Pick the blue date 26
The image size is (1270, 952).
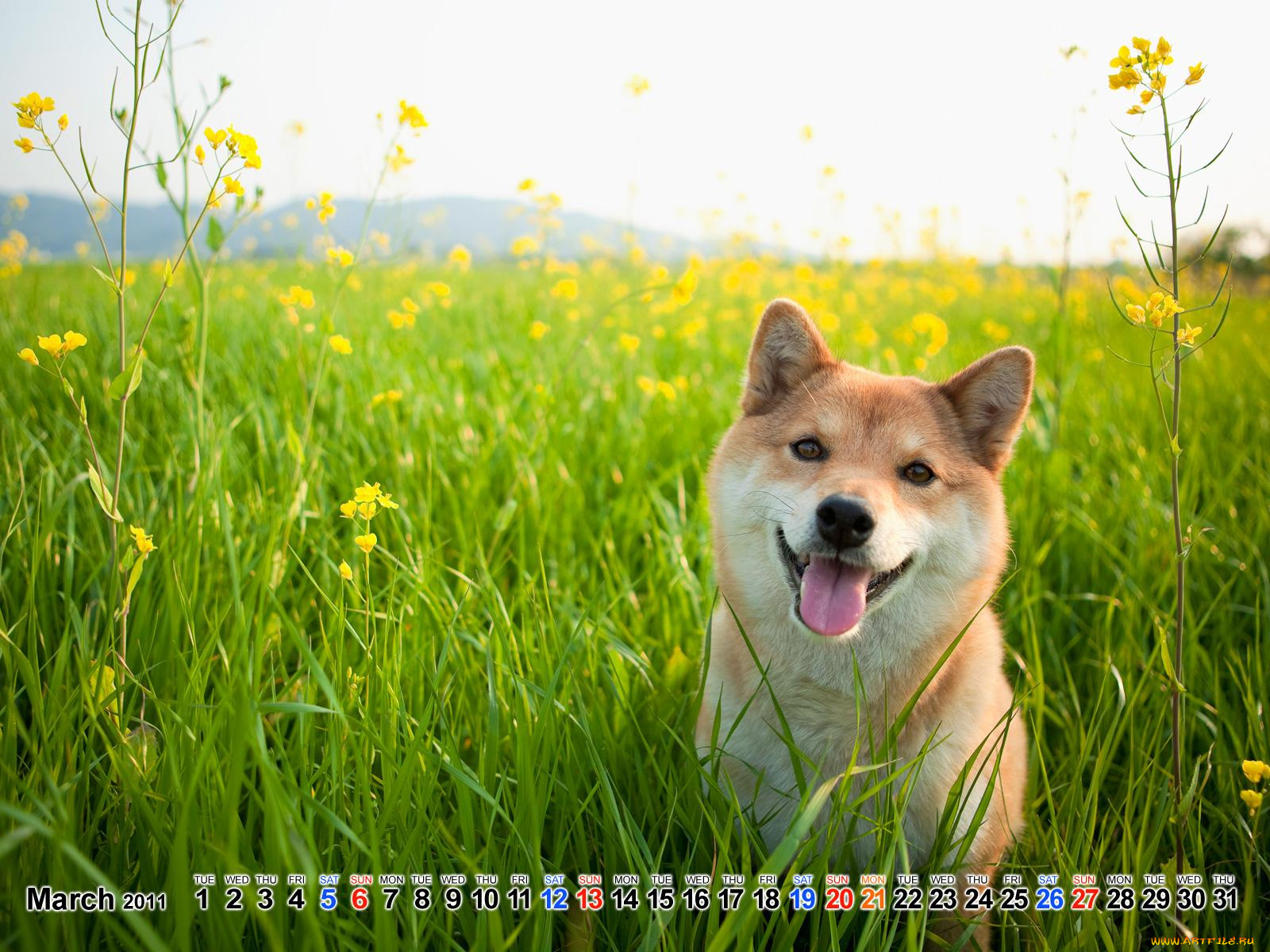coord(1049,899)
